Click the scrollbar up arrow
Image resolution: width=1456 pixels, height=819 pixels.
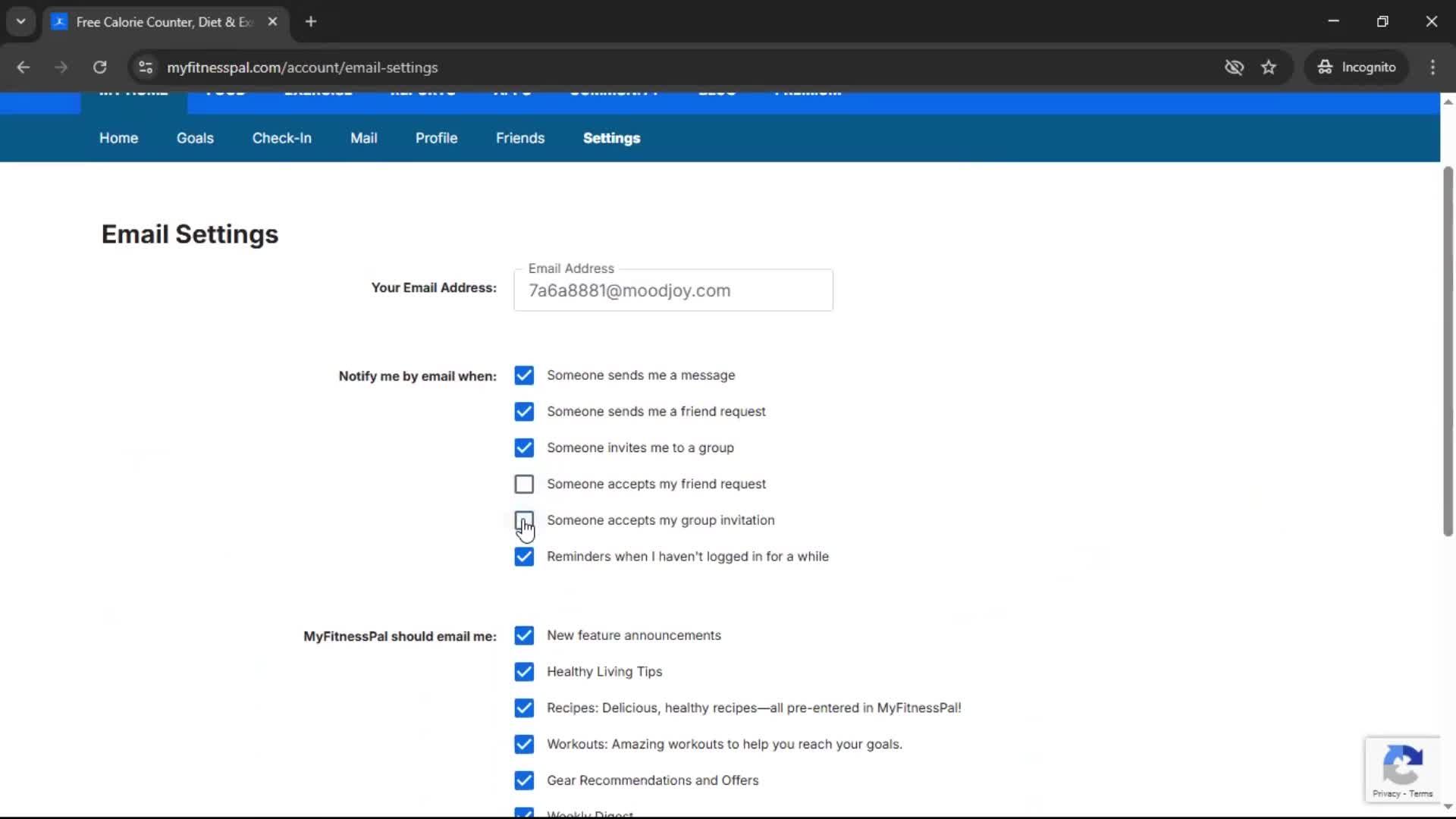[1448, 102]
